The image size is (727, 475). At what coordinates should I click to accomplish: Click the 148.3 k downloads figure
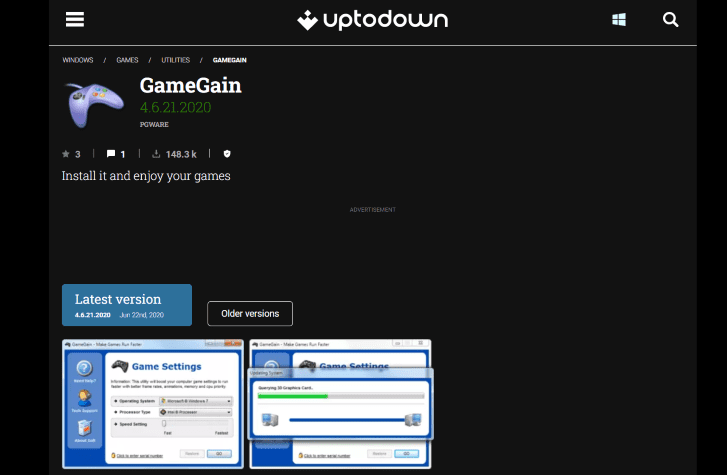coord(181,154)
